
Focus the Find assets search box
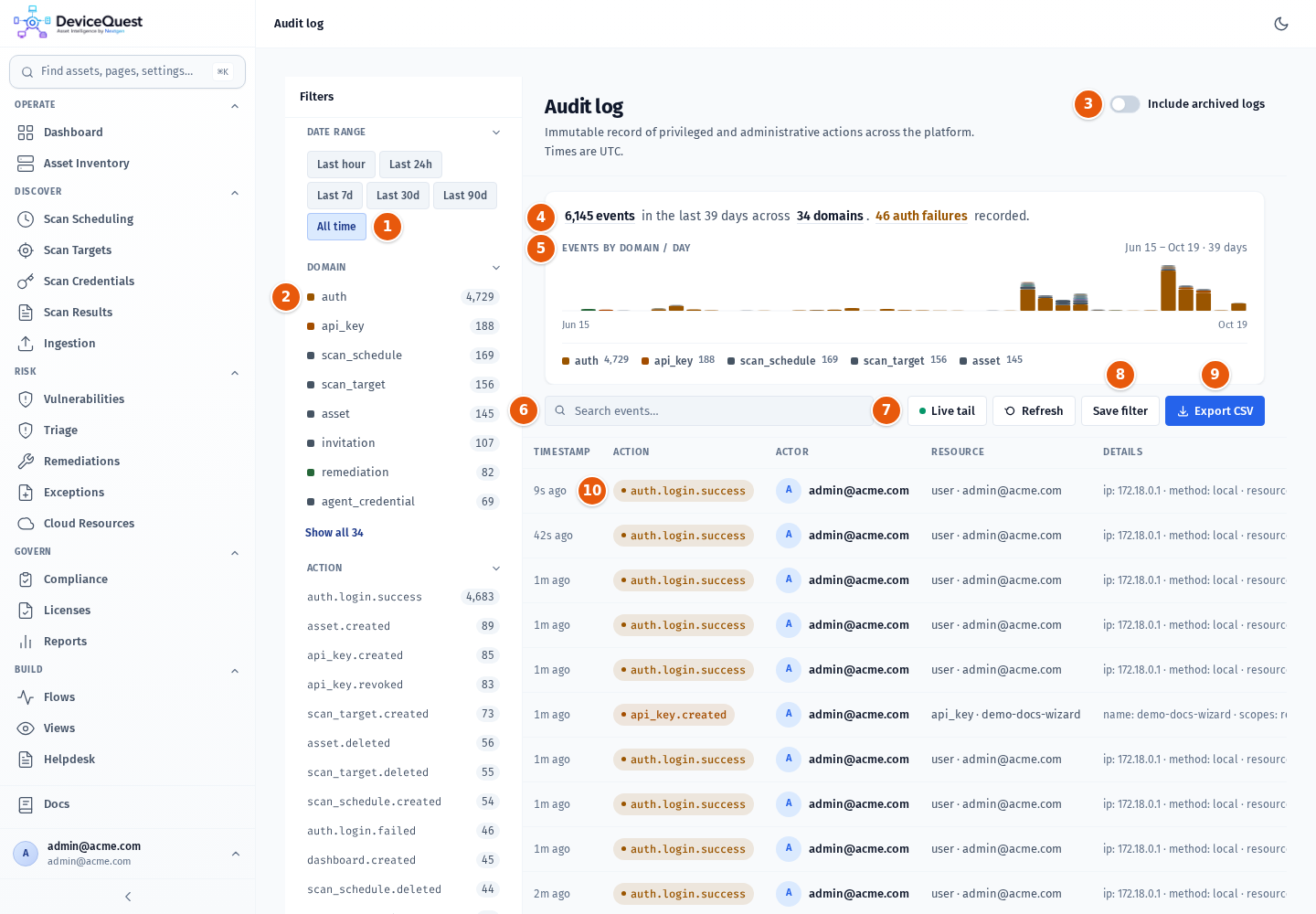tap(127, 71)
